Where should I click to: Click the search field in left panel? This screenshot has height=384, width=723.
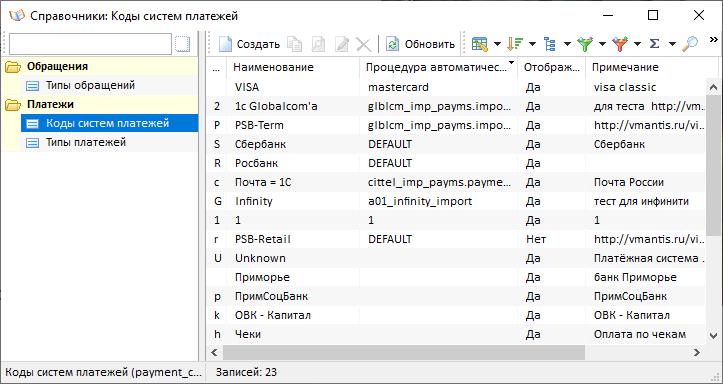90,44
